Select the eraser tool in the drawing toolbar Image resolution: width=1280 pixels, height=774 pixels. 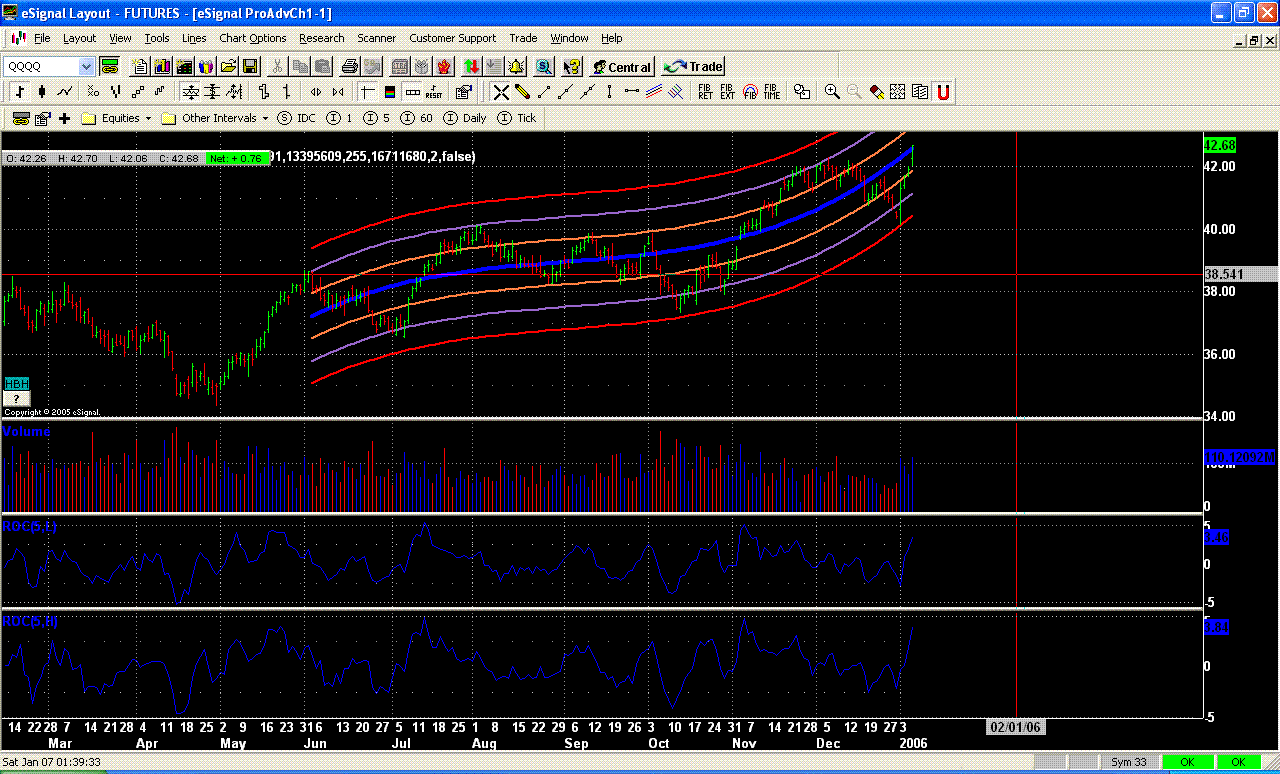coord(876,92)
